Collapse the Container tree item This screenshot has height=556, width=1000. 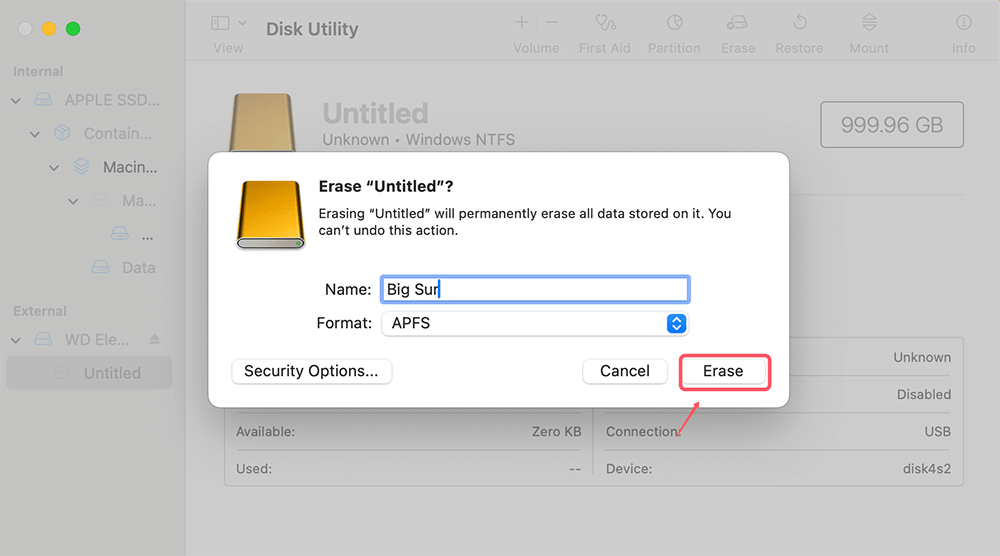36,134
